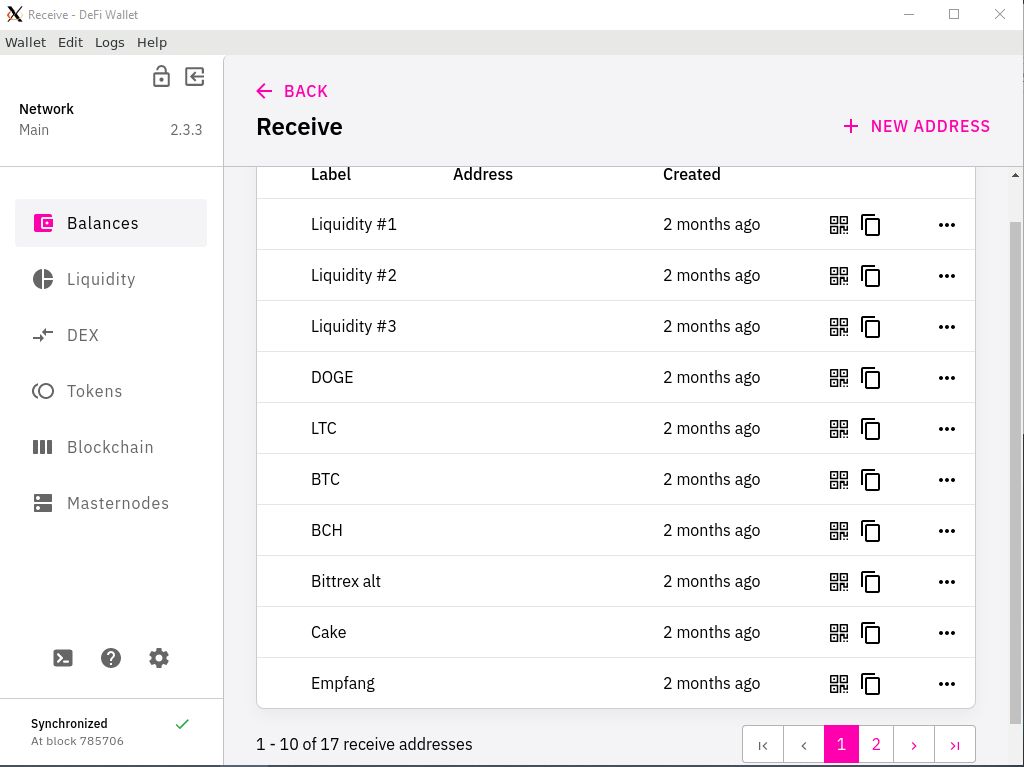The width and height of the screenshot is (1024, 767).
Task: Show QR code for Liquidity #1
Action: coord(839,225)
